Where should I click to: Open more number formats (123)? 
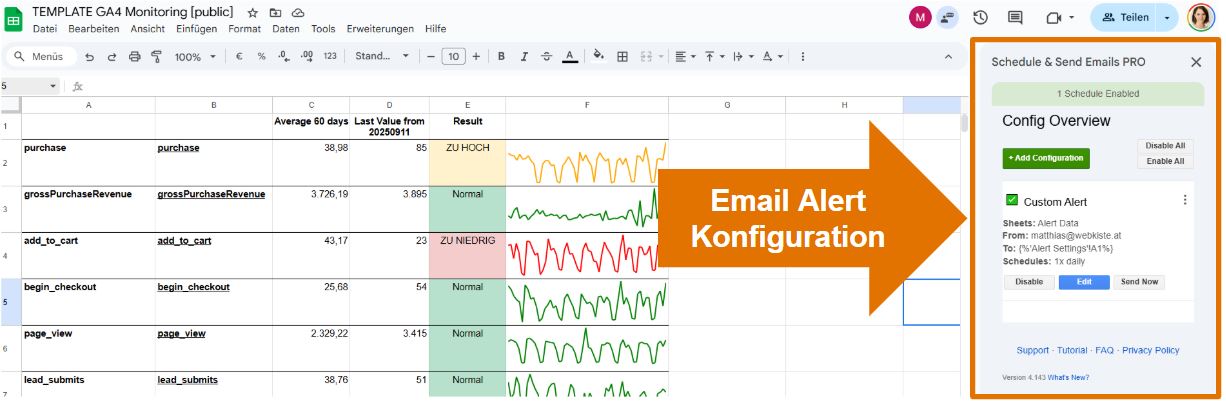(x=330, y=57)
